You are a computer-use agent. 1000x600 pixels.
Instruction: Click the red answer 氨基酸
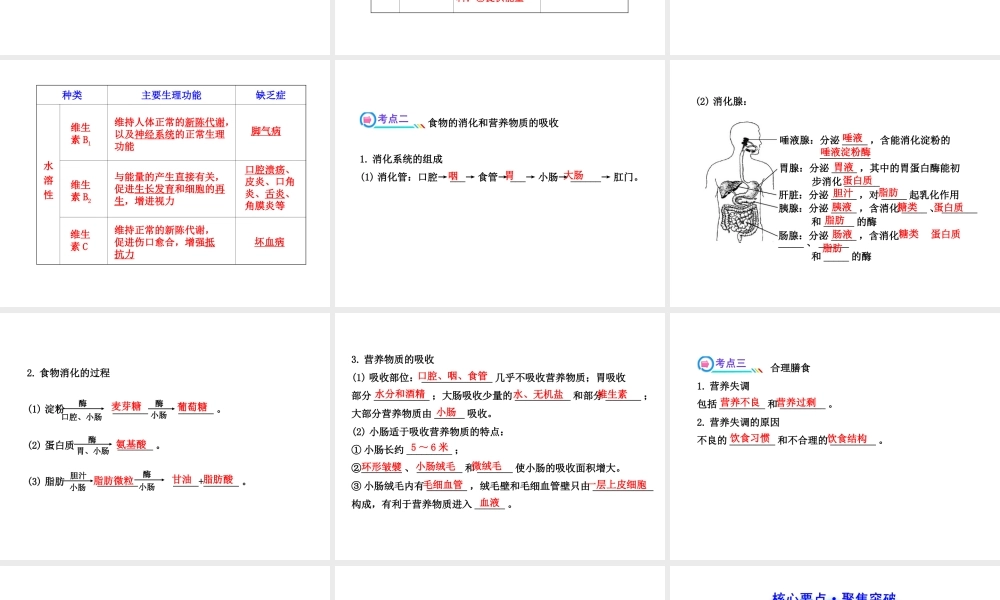[x=131, y=444]
